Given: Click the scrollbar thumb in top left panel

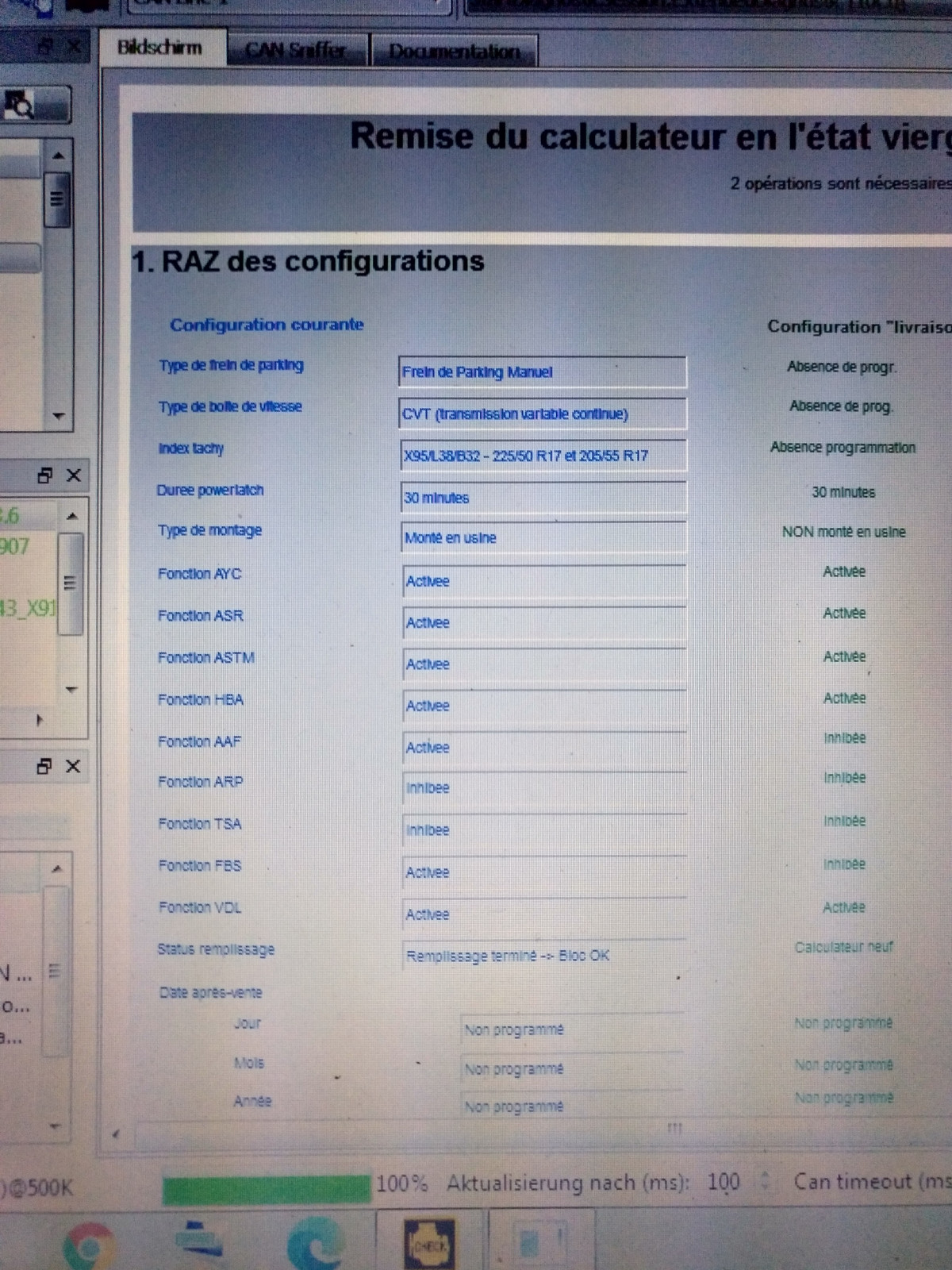Looking at the screenshot, I should pyautogui.click(x=56, y=198).
